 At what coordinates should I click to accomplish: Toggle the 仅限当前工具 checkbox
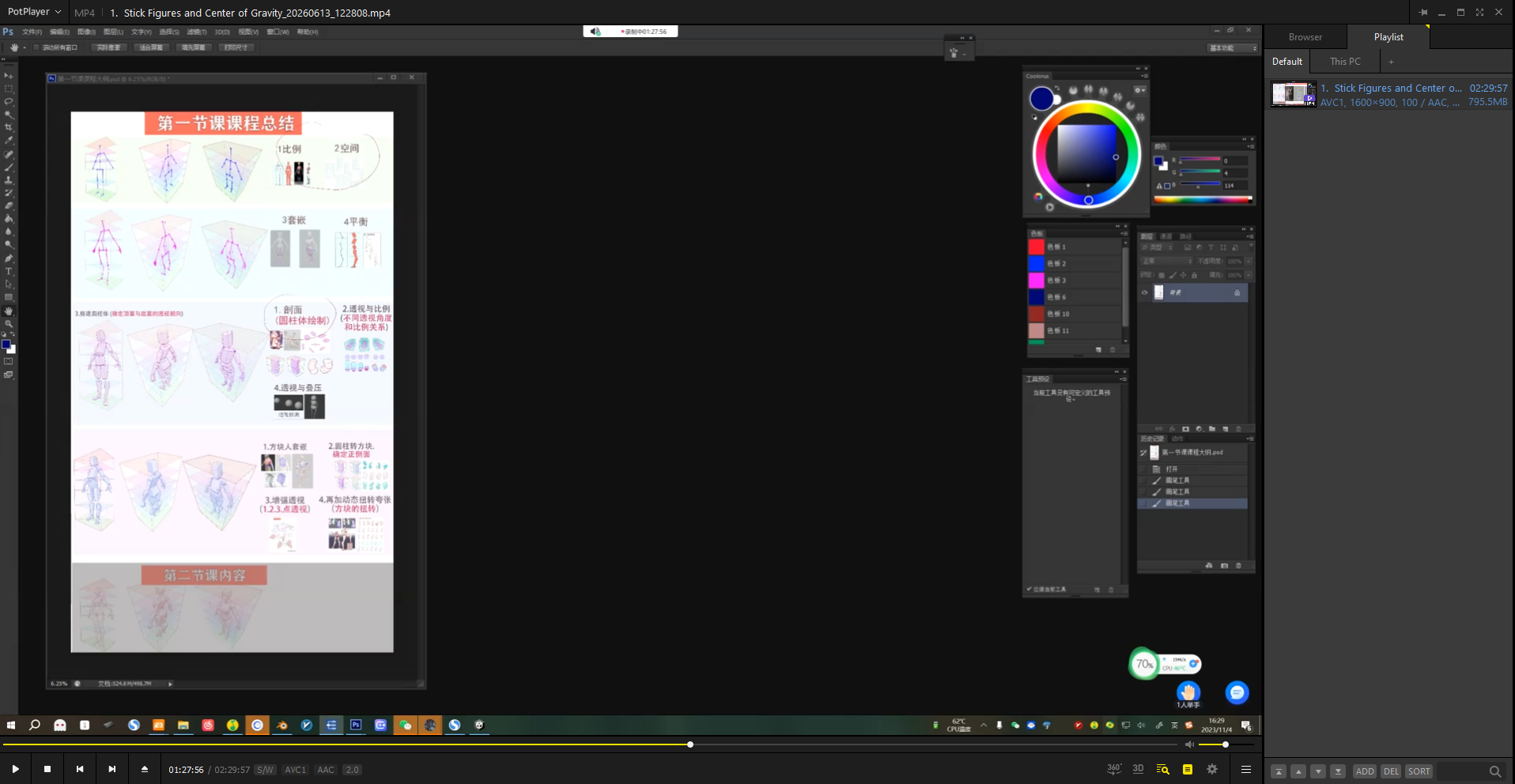point(1029,589)
